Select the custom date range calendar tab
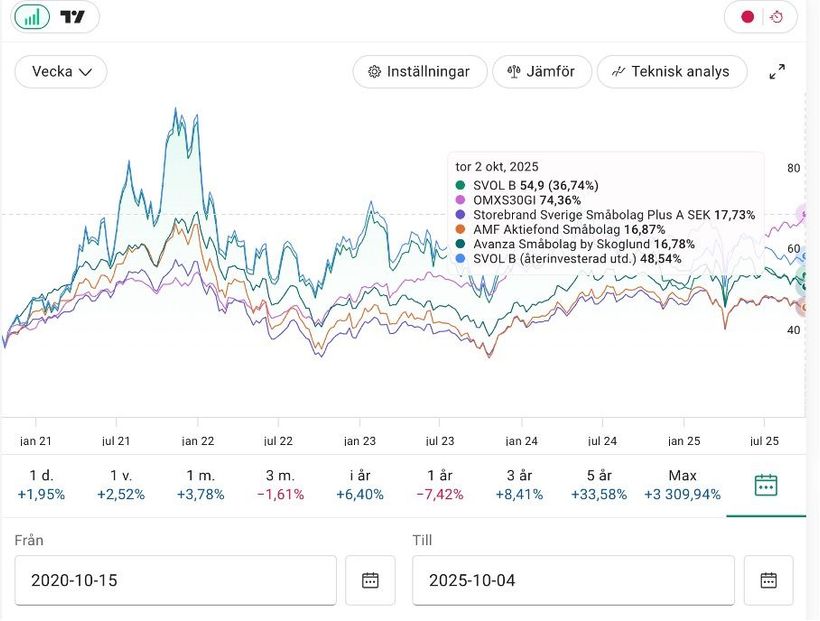The height and width of the screenshot is (621, 820). point(765,485)
